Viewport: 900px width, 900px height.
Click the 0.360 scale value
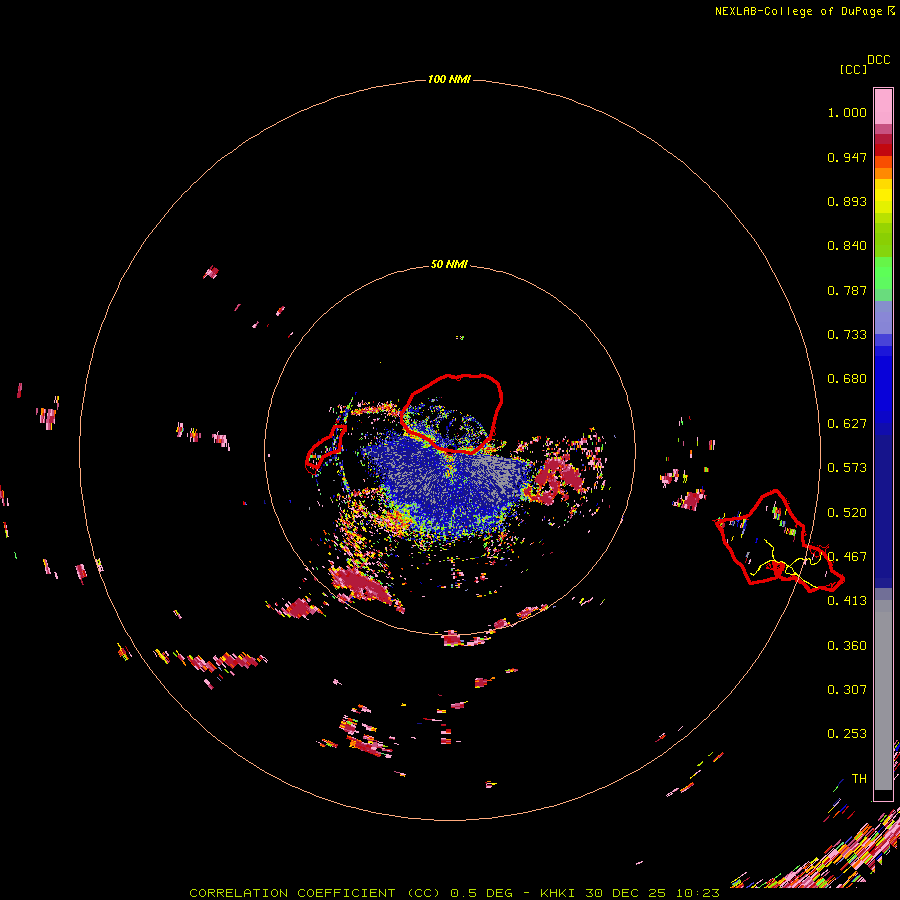pyautogui.click(x=847, y=646)
